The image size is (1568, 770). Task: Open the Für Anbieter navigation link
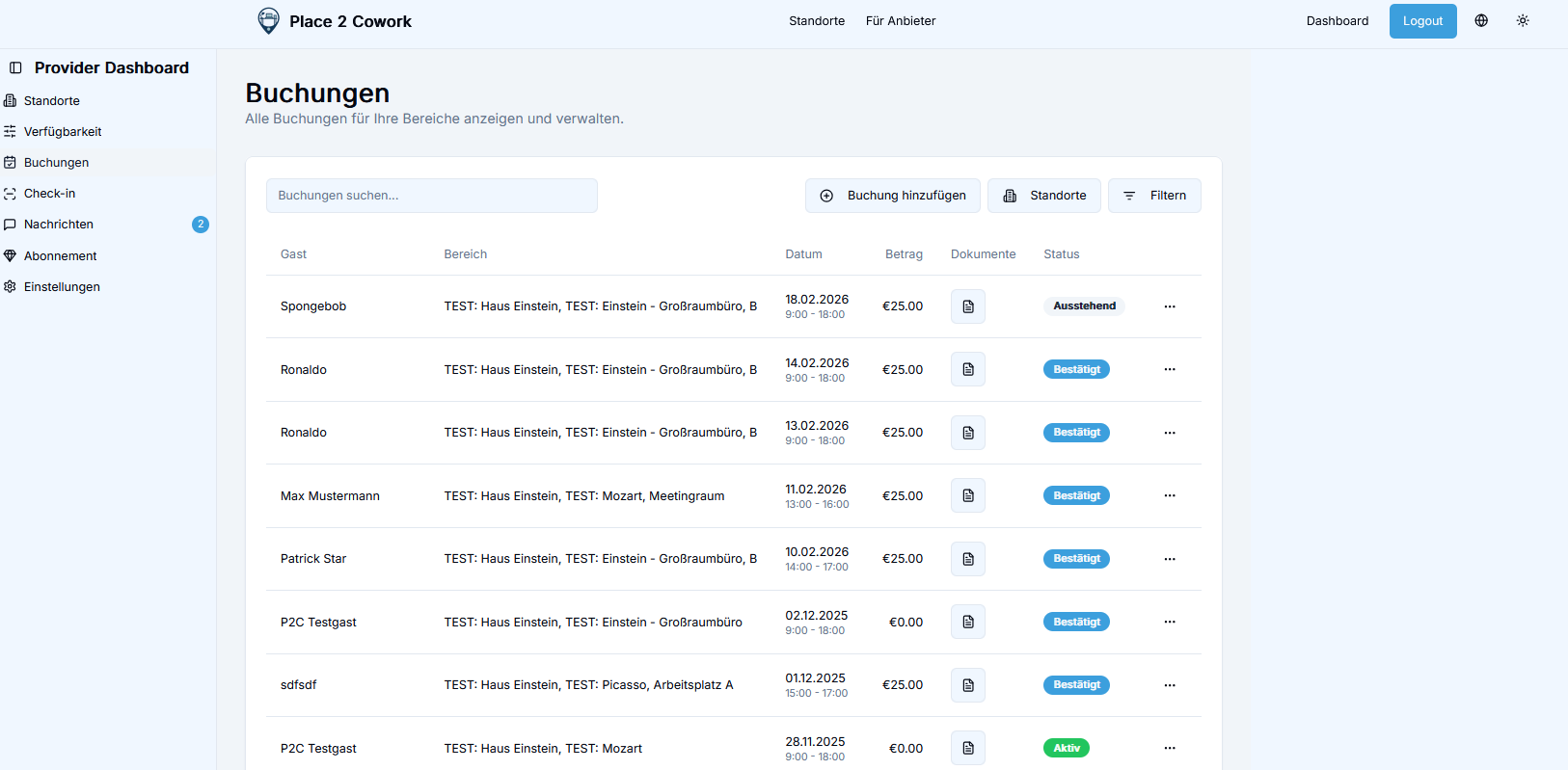point(900,21)
